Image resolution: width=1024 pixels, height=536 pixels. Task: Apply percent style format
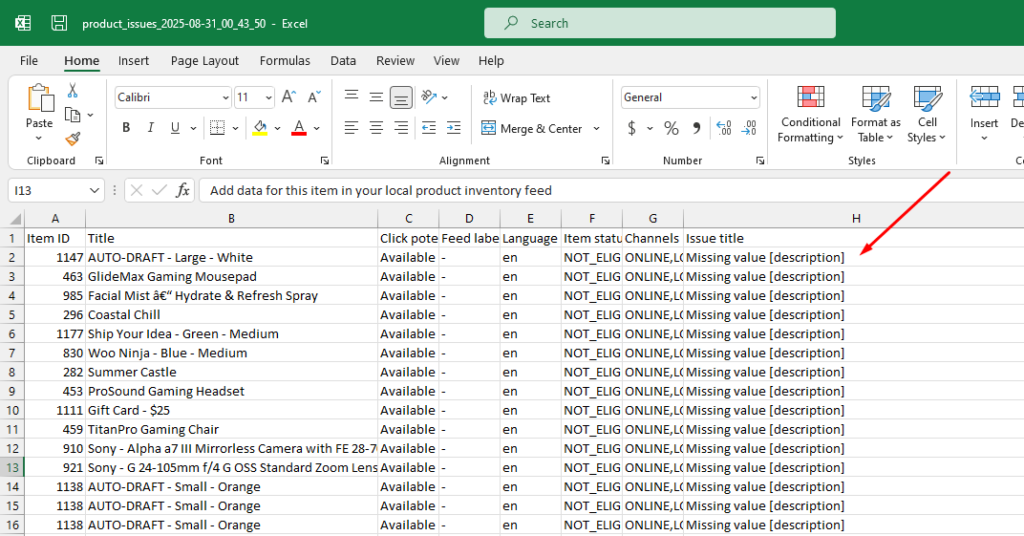671,128
